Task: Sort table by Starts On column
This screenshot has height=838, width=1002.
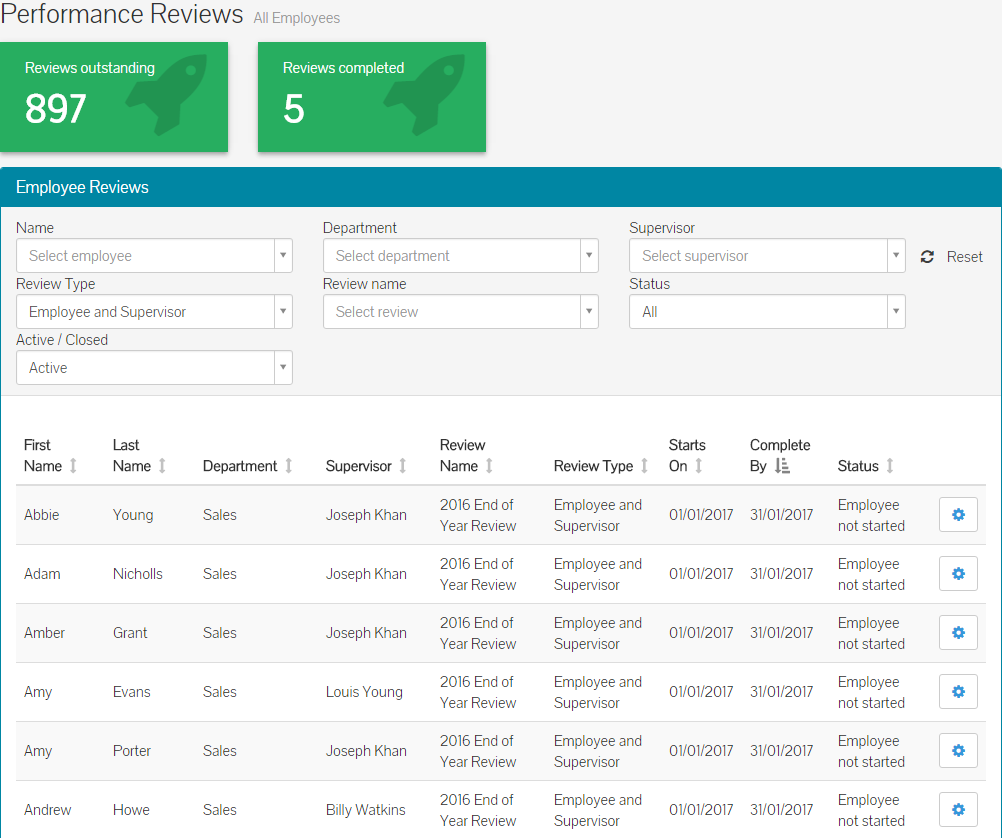Action: tap(698, 466)
